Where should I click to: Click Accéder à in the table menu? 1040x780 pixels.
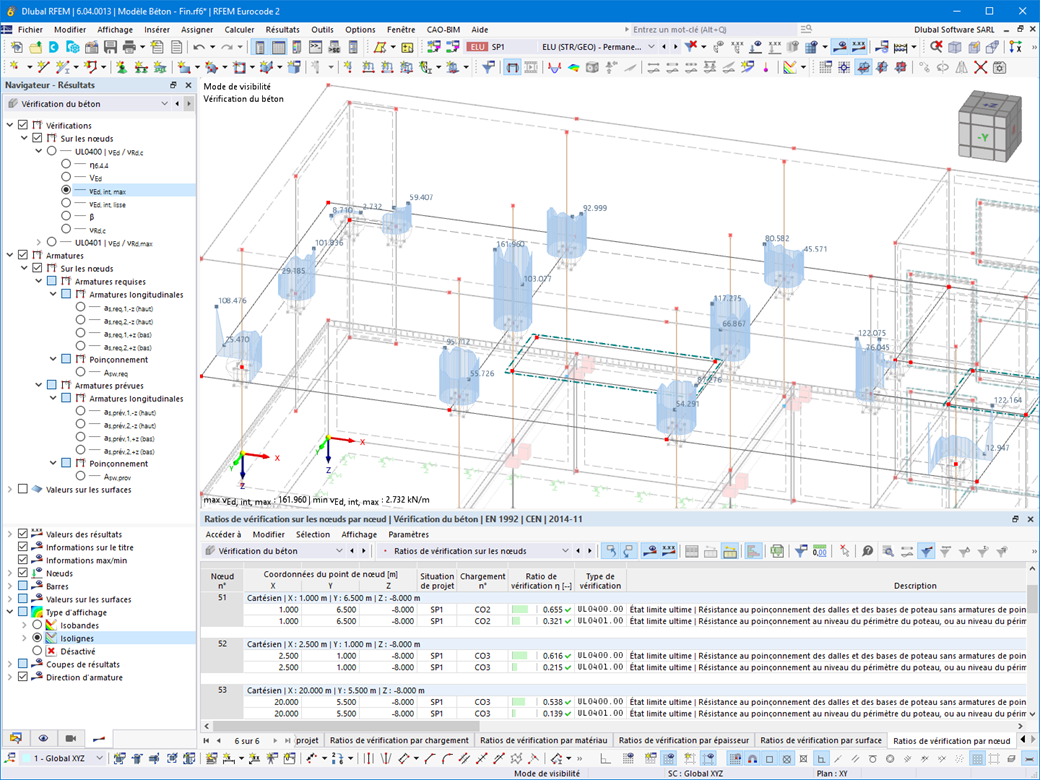223,534
